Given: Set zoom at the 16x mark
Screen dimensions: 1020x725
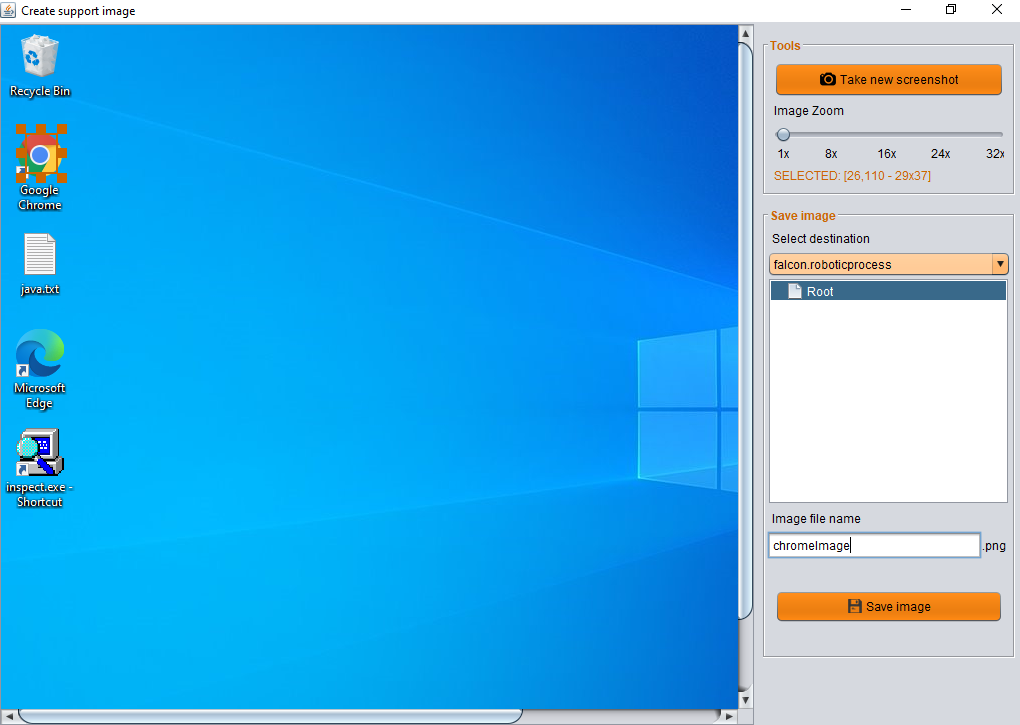Looking at the screenshot, I should 887,134.
